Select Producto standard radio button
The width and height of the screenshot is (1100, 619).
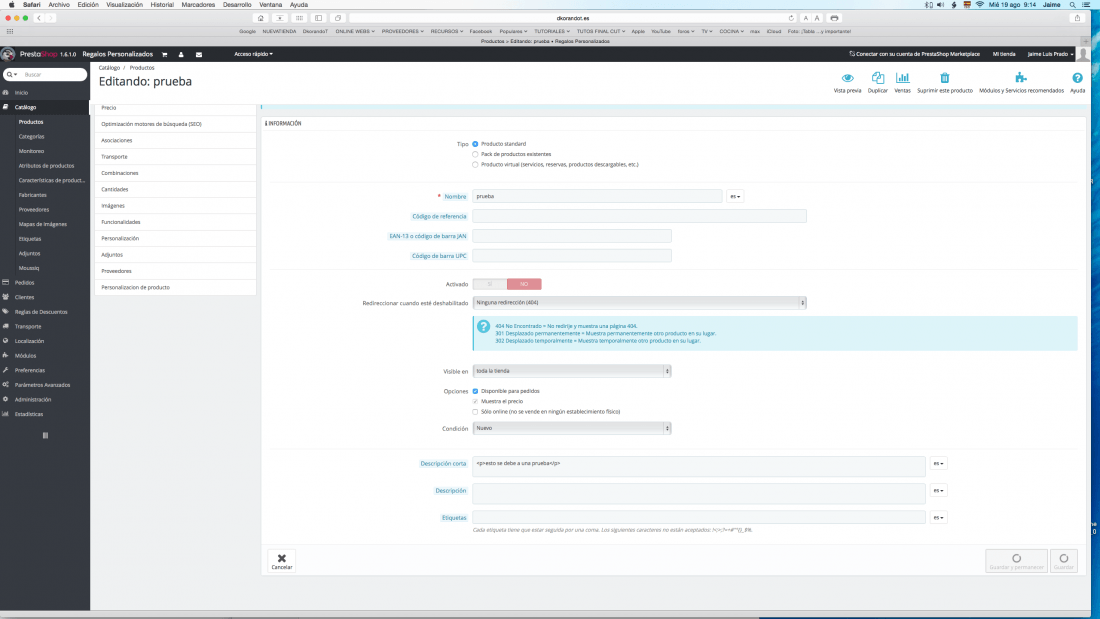click(x=475, y=144)
